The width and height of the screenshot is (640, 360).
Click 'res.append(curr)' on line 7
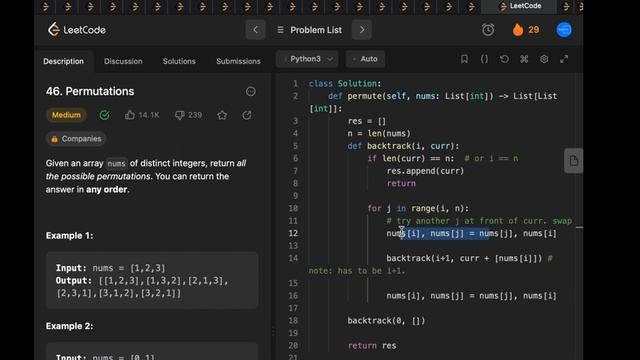(425, 171)
